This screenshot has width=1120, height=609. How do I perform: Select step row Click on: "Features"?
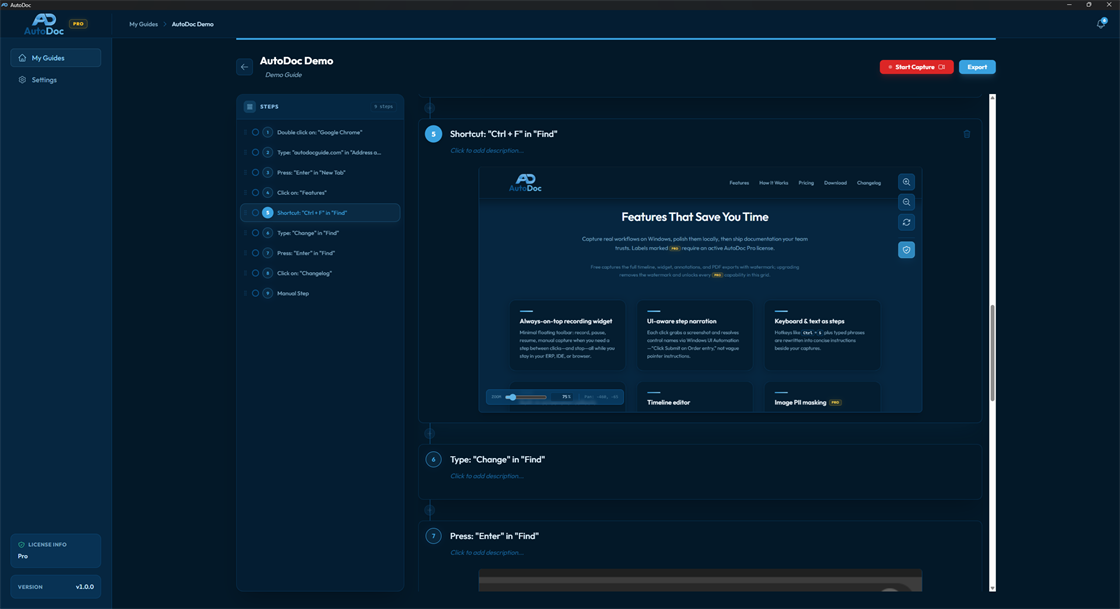(320, 193)
